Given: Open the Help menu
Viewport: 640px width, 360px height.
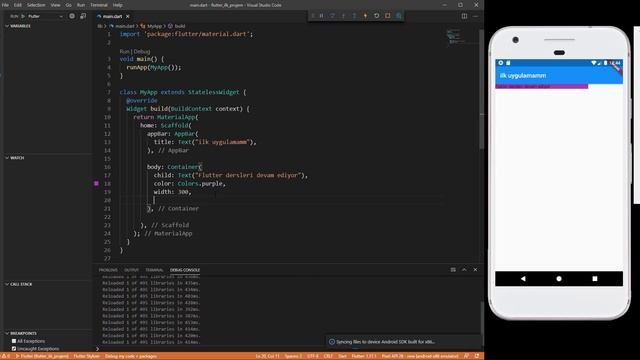Looking at the screenshot, I should tap(118, 5).
